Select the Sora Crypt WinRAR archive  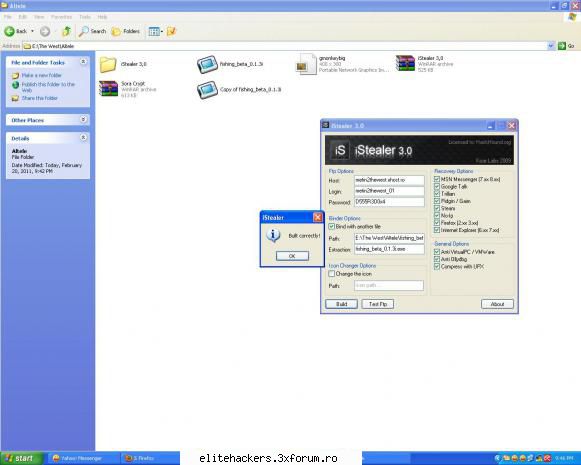[108, 89]
